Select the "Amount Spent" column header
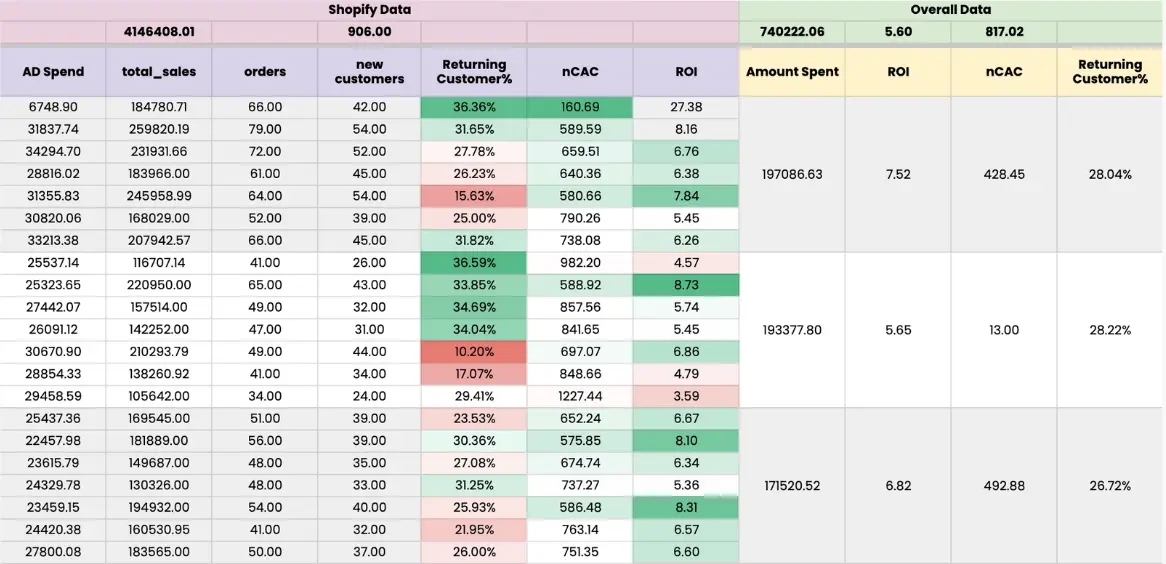Screen dimensions: 1166x564 point(792,72)
